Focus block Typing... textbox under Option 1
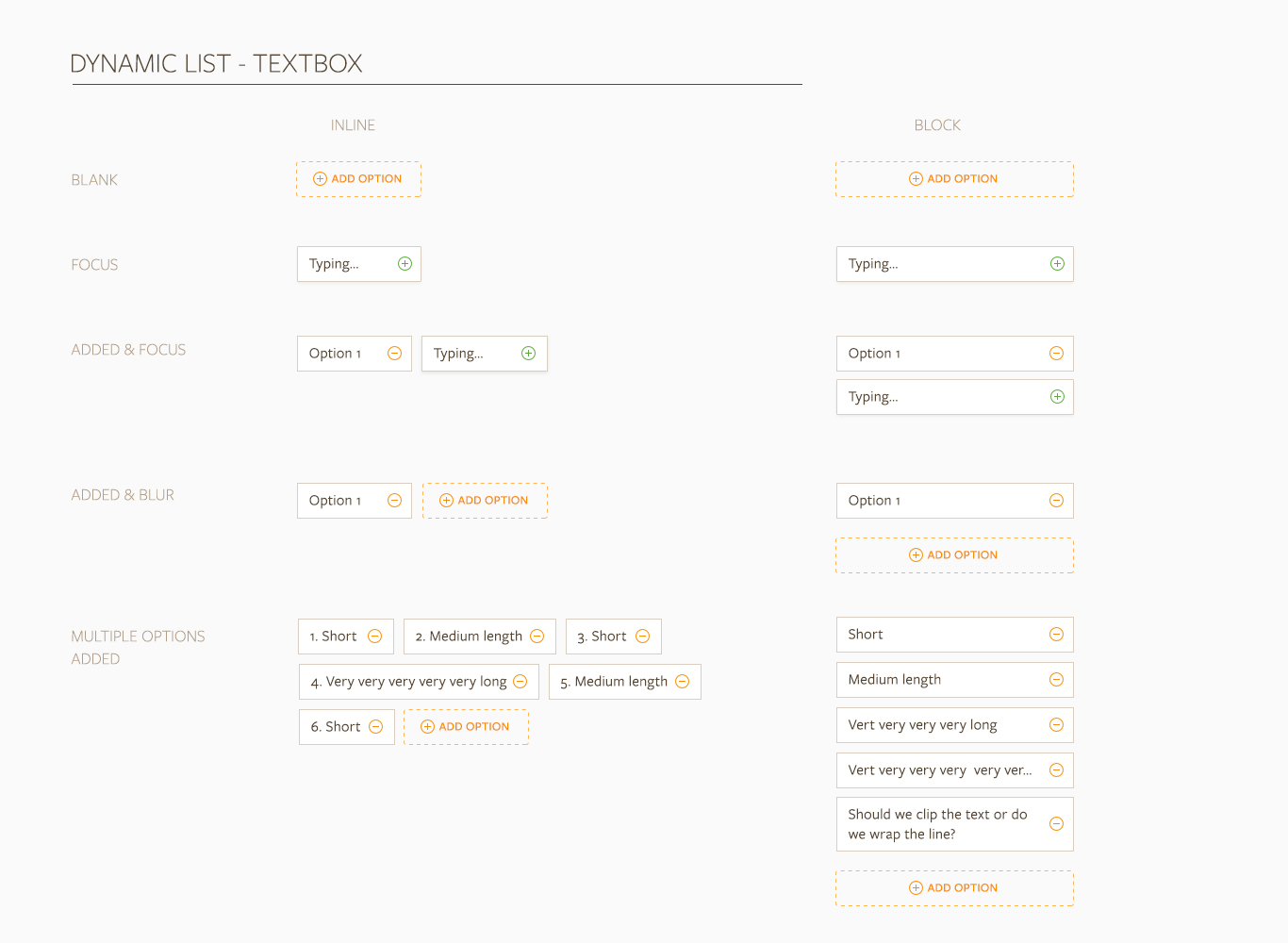 coord(954,397)
